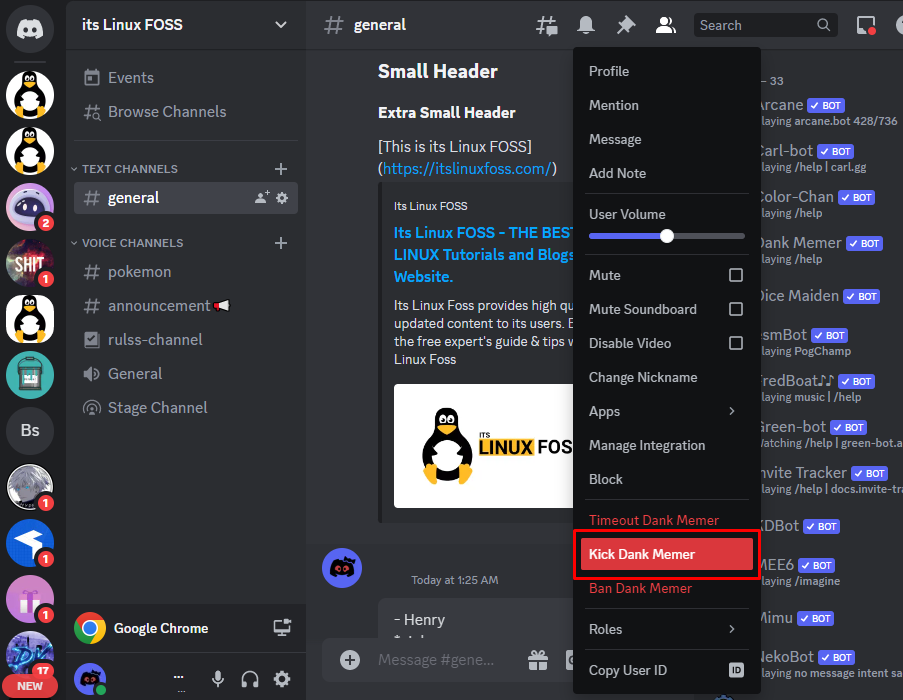
Task: Click the User Volume slider handle
Action: (666, 235)
